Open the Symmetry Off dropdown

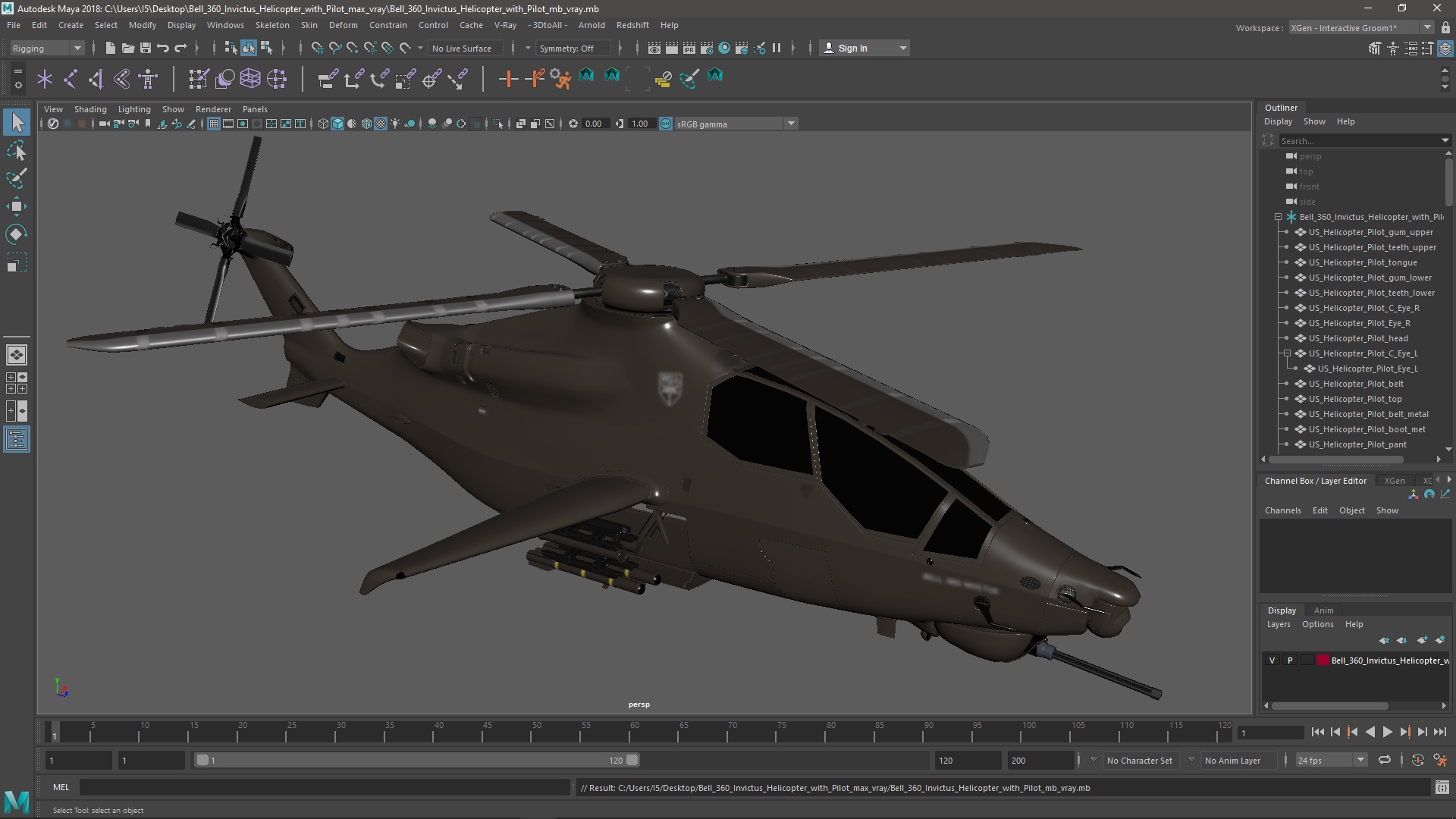coord(573,48)
